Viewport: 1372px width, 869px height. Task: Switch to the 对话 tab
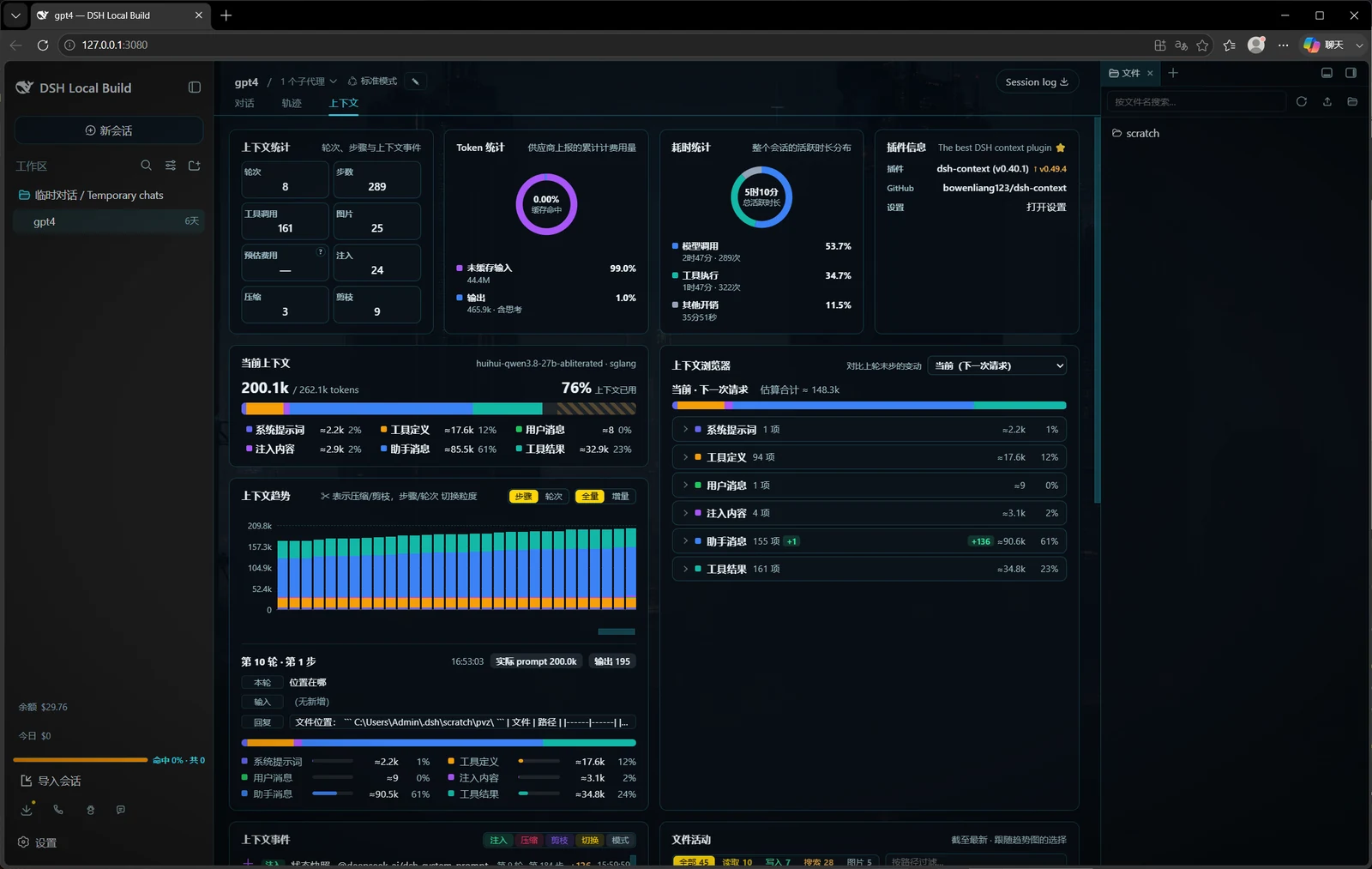pyautogui.click(x=244, y=103)
